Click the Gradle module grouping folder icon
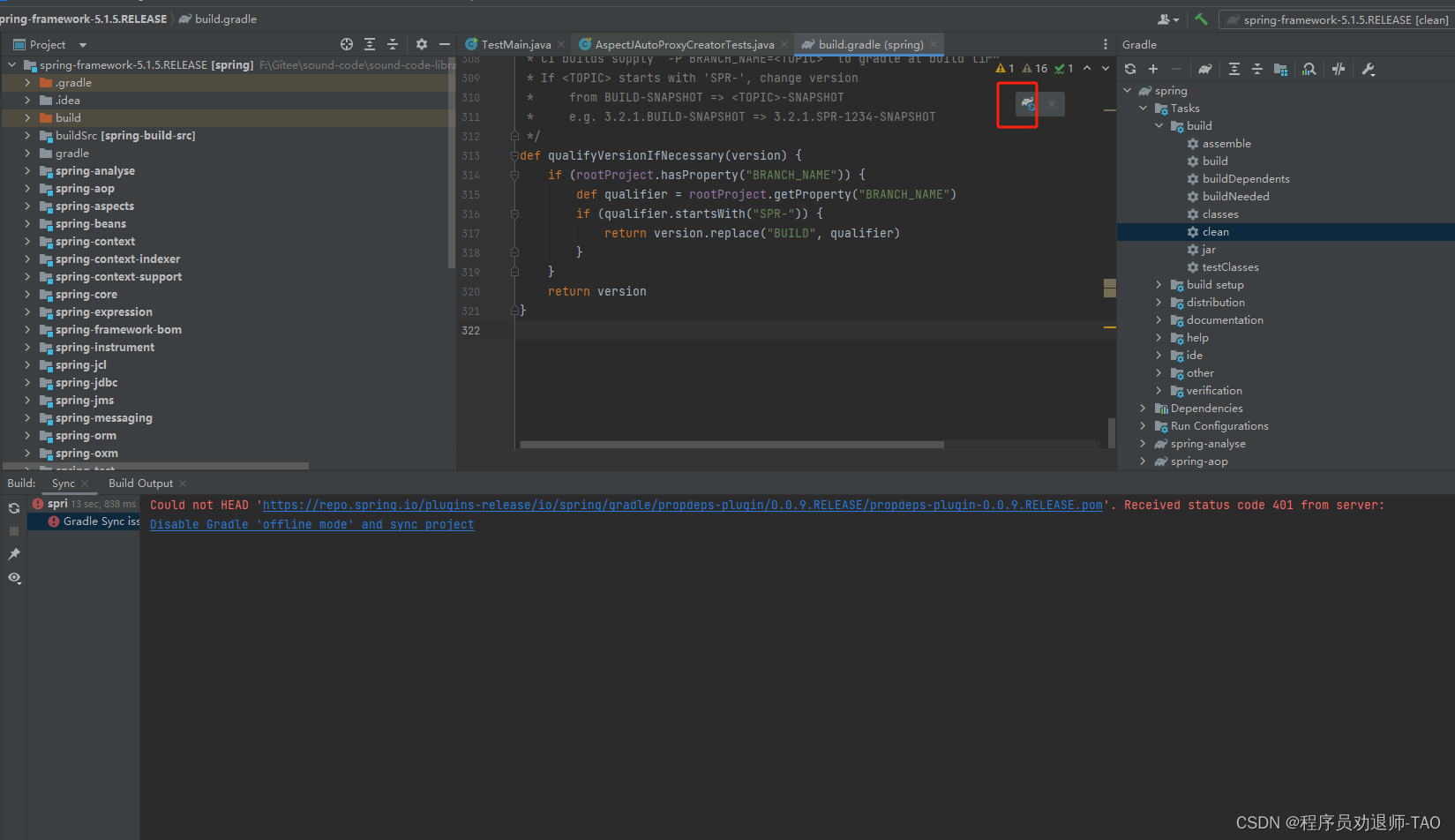1455x840 pixels. coord(1280,69)
